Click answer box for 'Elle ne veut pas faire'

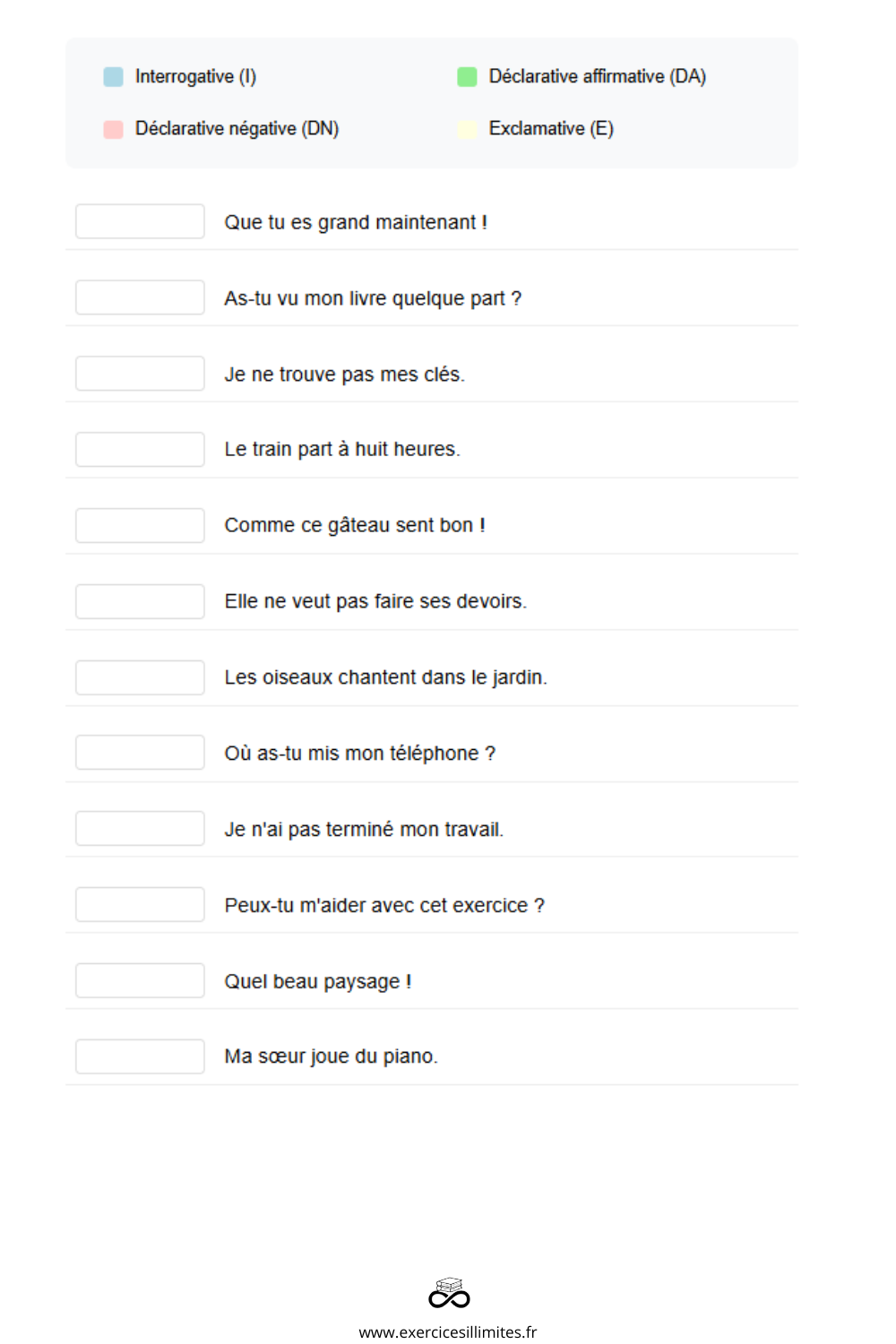[140, 602]
